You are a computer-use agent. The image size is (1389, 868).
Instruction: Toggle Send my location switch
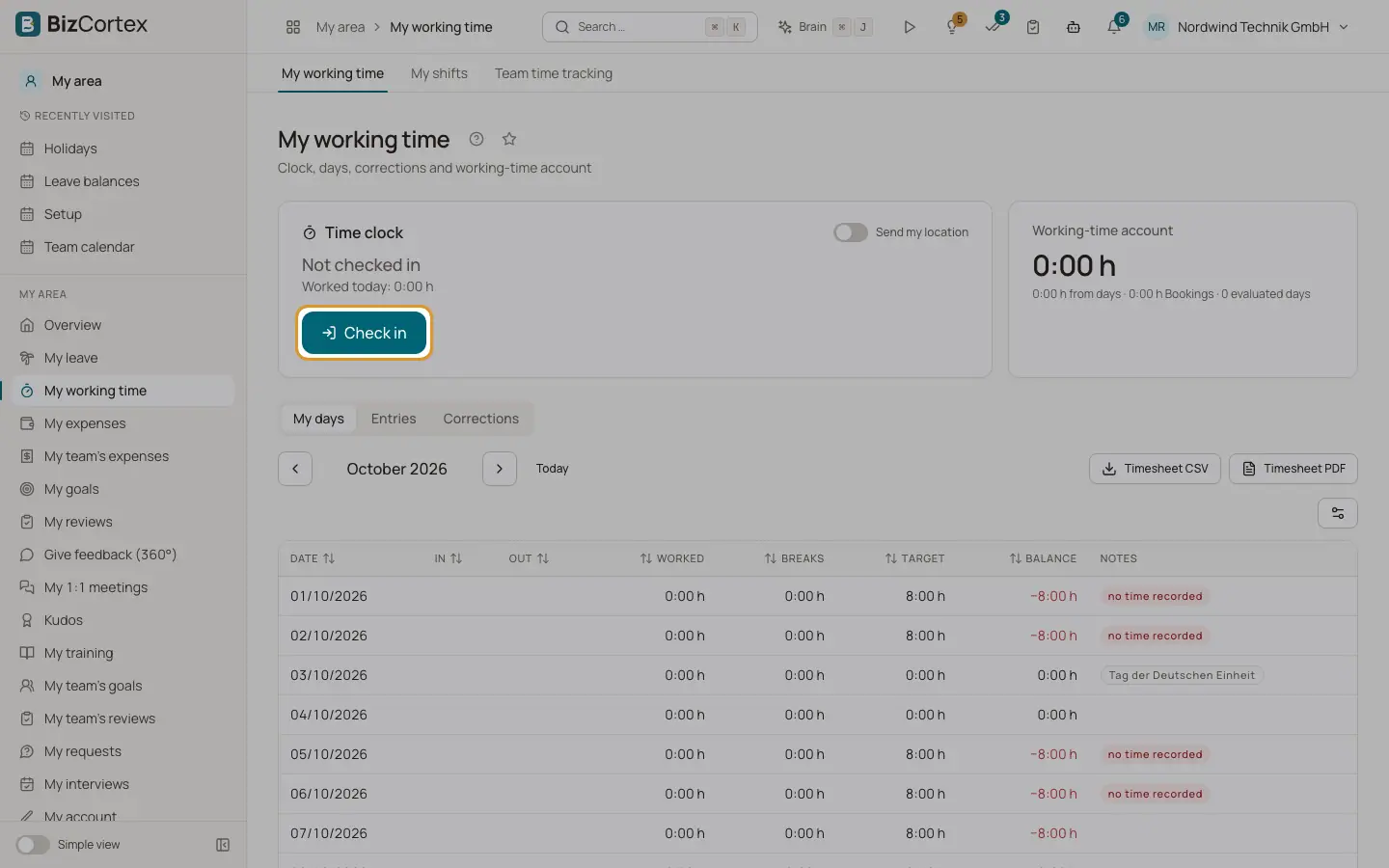pos(851,232)
